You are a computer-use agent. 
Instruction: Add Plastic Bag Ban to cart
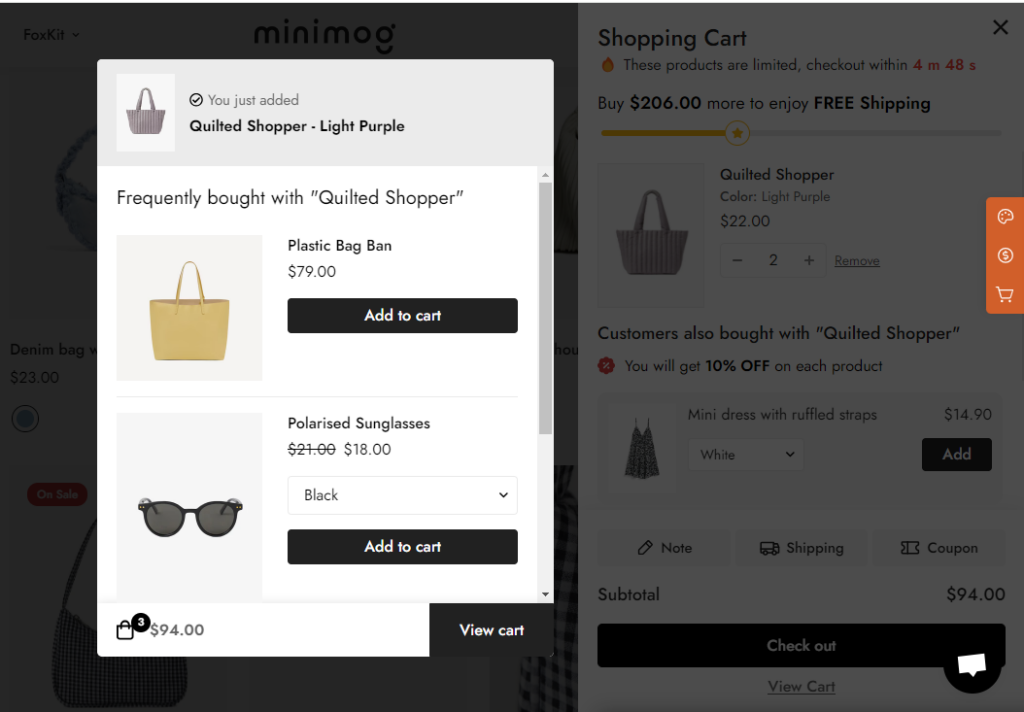point(402,316)
